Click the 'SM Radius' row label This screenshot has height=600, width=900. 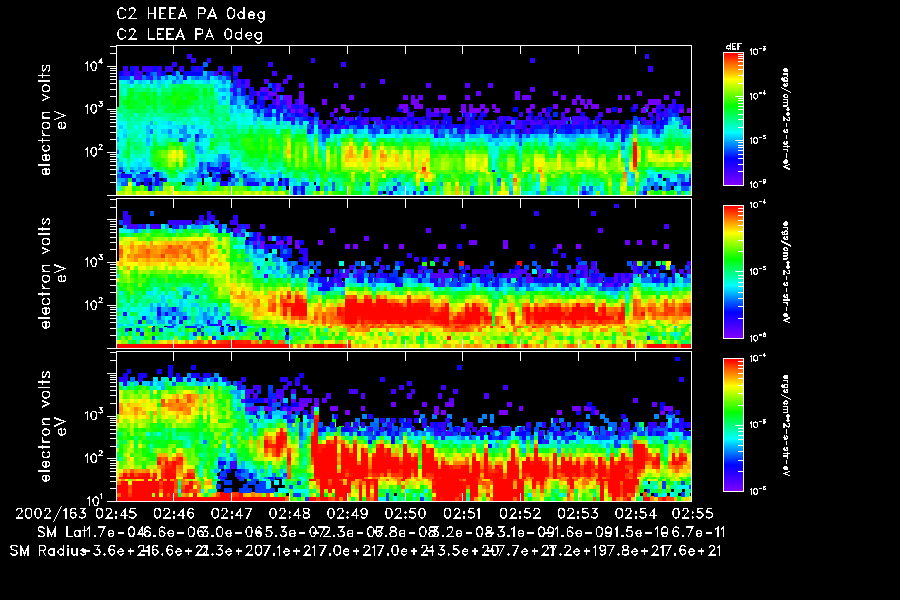pyautogui.click(x=49, y=551)
